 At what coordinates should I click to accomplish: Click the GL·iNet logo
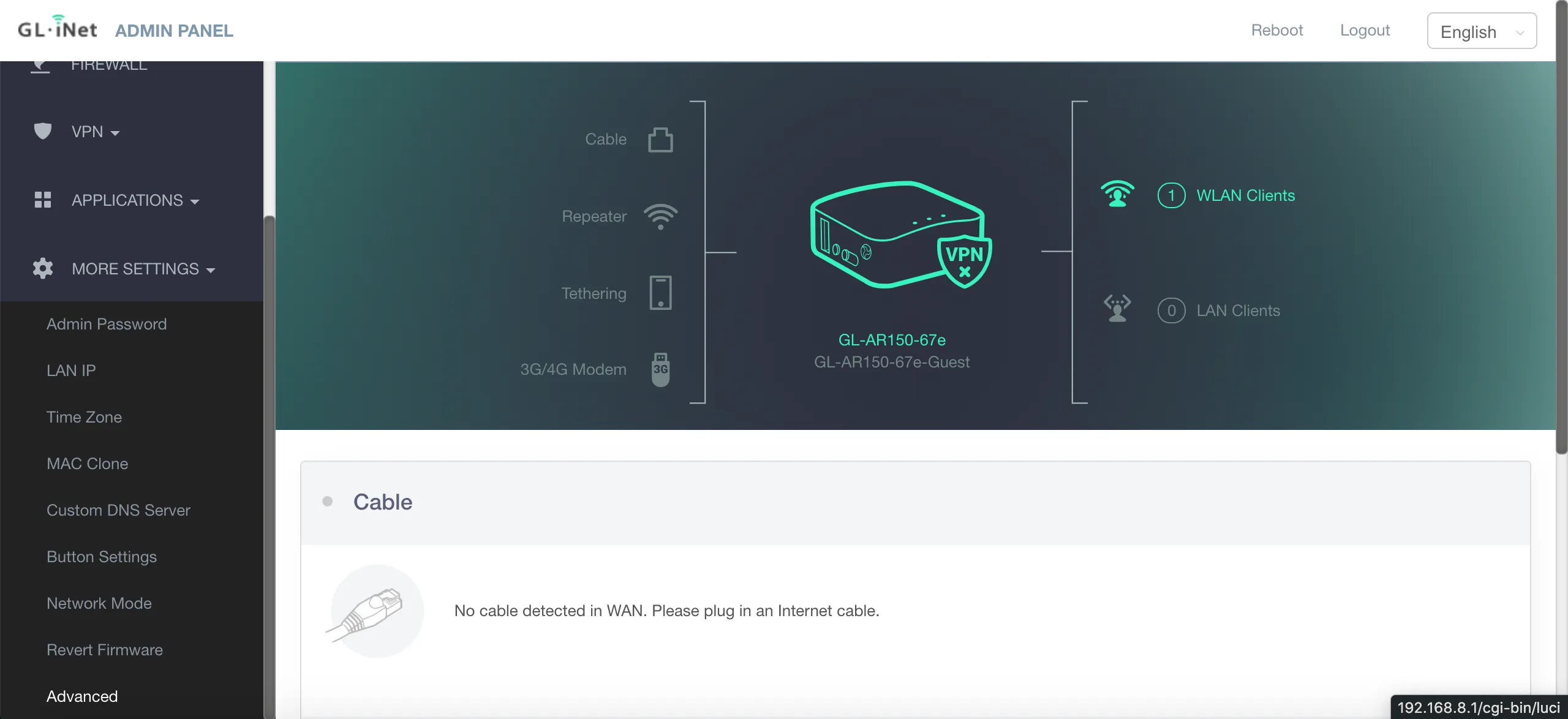57,28
